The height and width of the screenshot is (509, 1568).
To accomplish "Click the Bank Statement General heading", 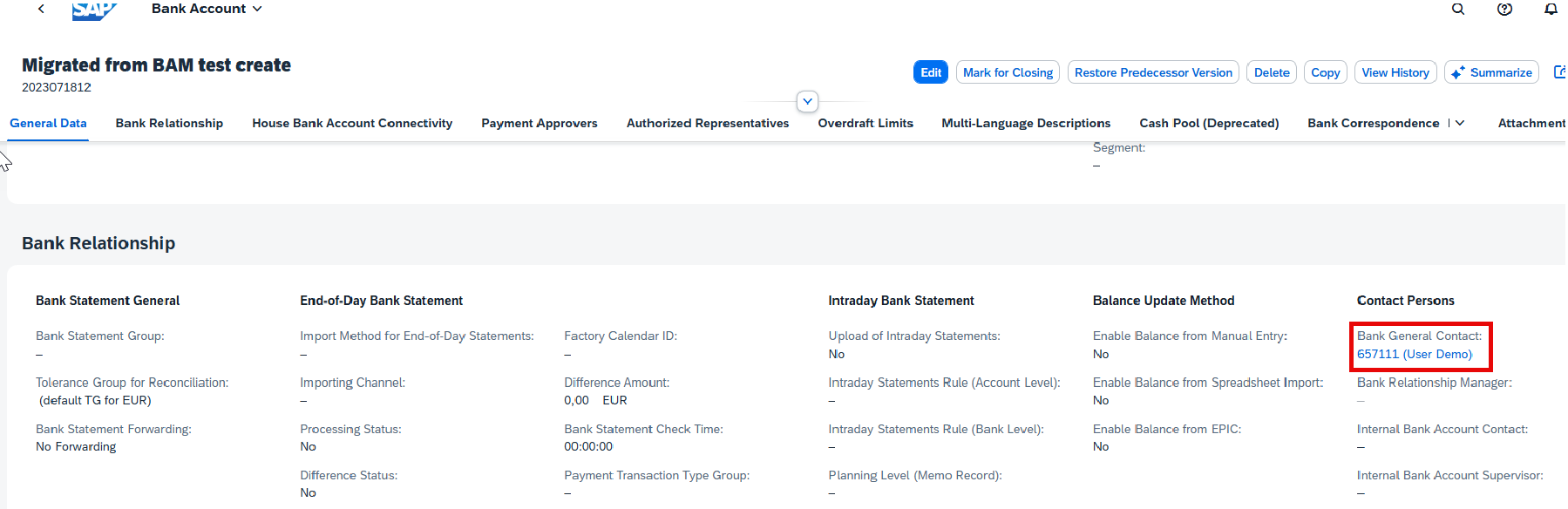I will click(107, 301).
